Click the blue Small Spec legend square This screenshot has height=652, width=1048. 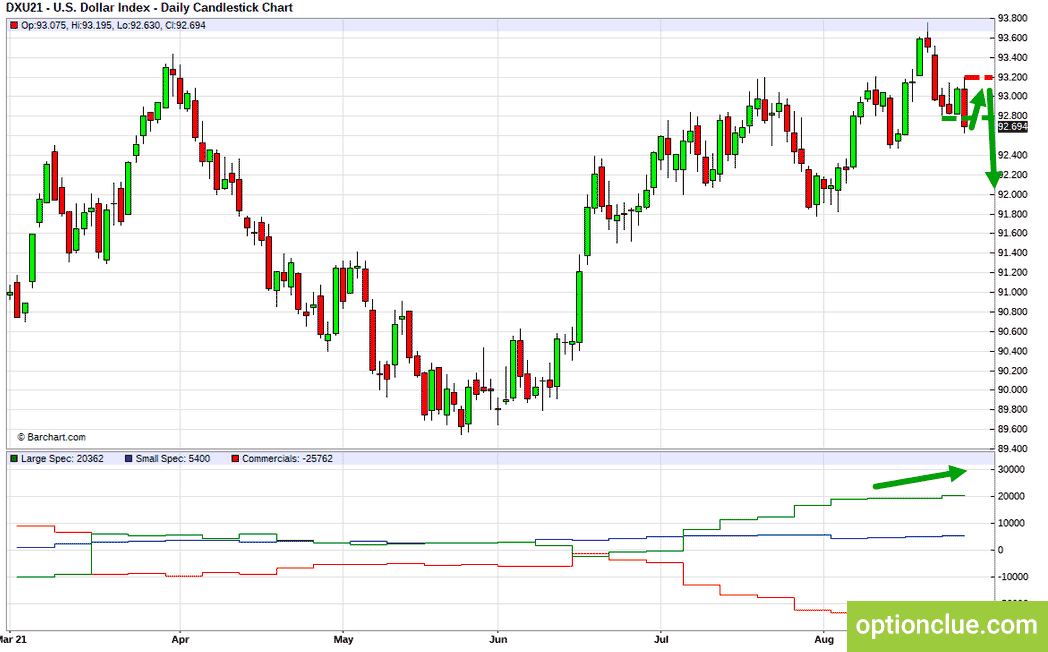(x=129, y=459)
